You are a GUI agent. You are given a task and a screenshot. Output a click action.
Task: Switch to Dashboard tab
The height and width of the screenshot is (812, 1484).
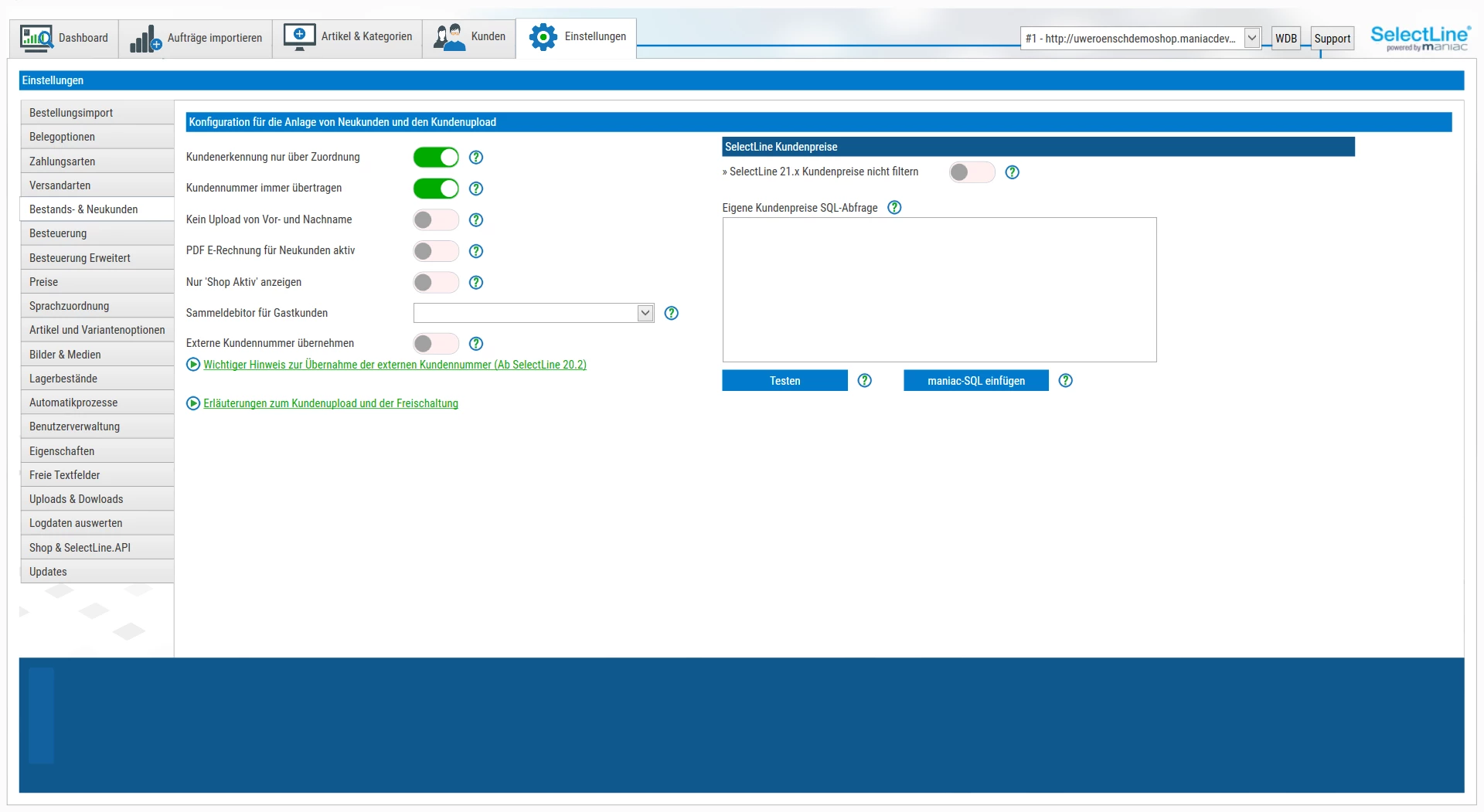64,38
